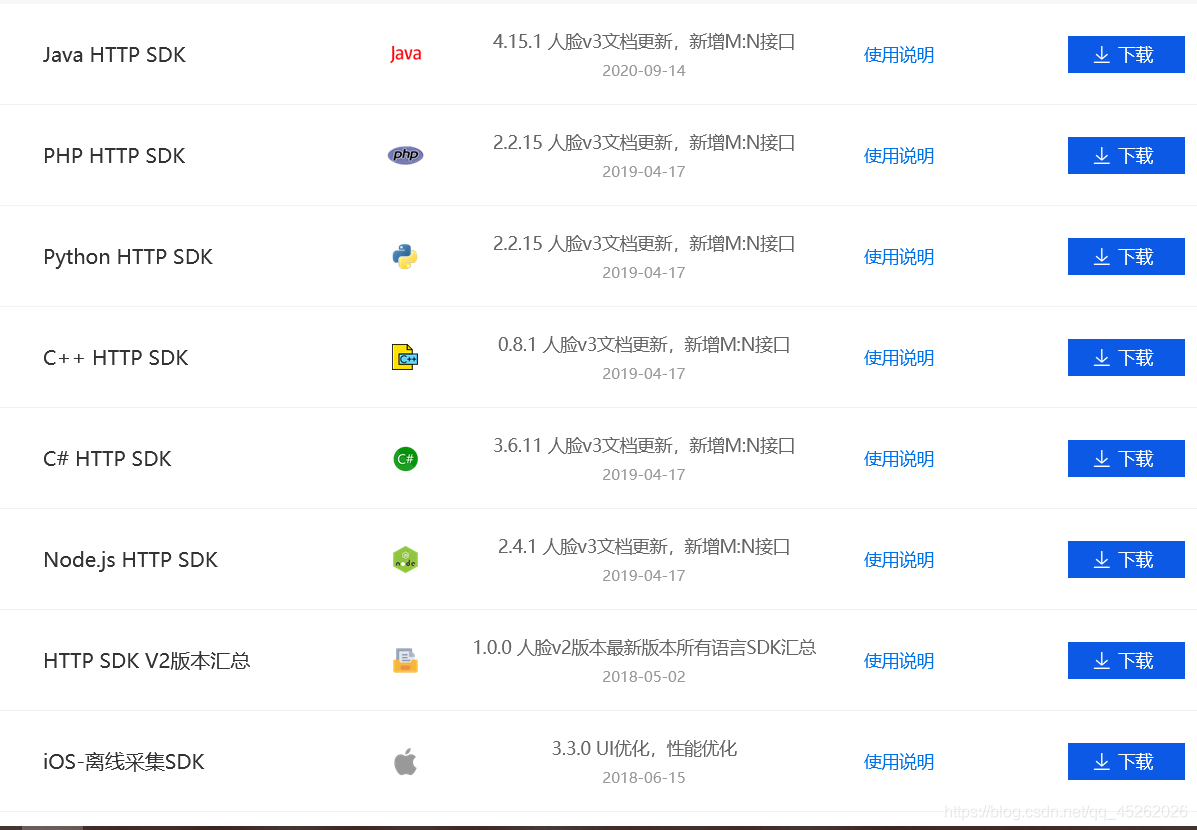
Task: Open 使用说明 for C++ HTTP SDK
Action: (899, 357)
